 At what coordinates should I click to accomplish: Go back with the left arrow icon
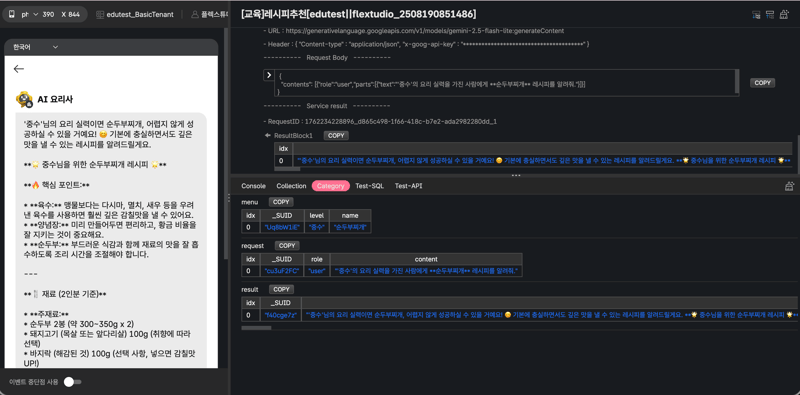click(19, 69)
